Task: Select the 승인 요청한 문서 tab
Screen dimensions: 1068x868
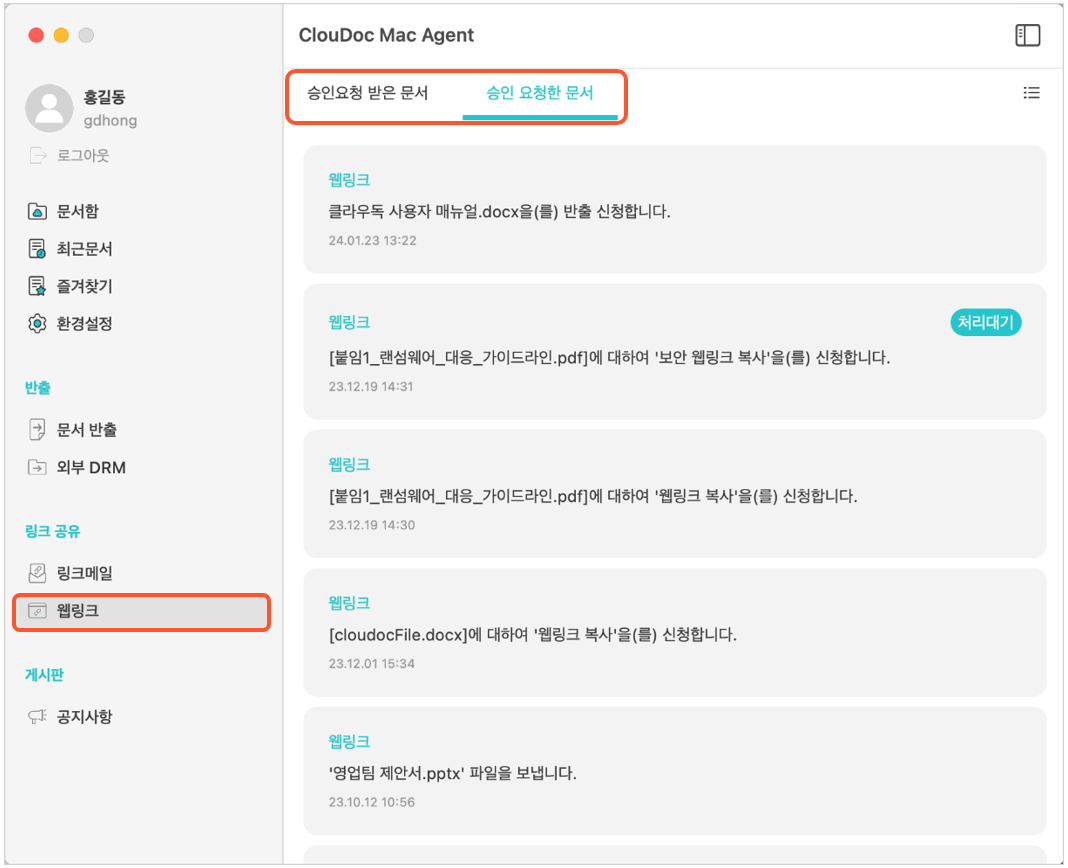Action: [x=539, y=93]
